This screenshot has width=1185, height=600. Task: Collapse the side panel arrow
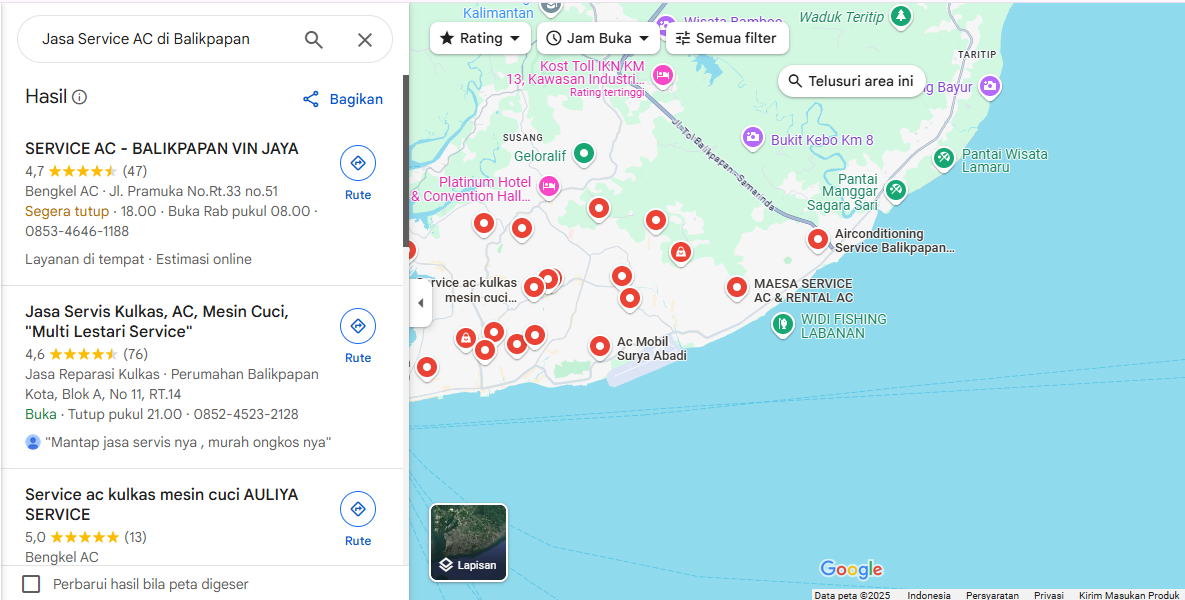point(421,303)
